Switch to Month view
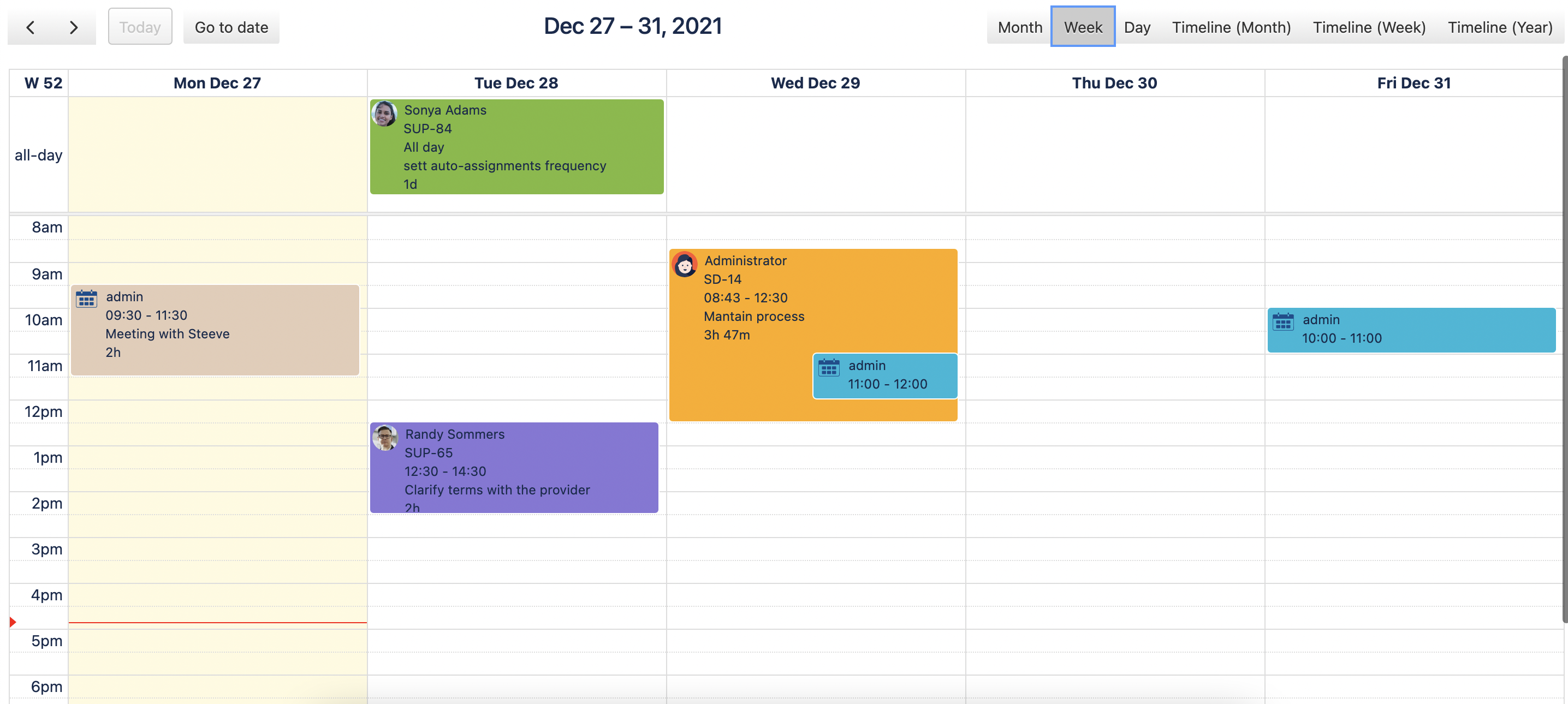This screenshot has height=704, width=1568. coord(1019,27)
